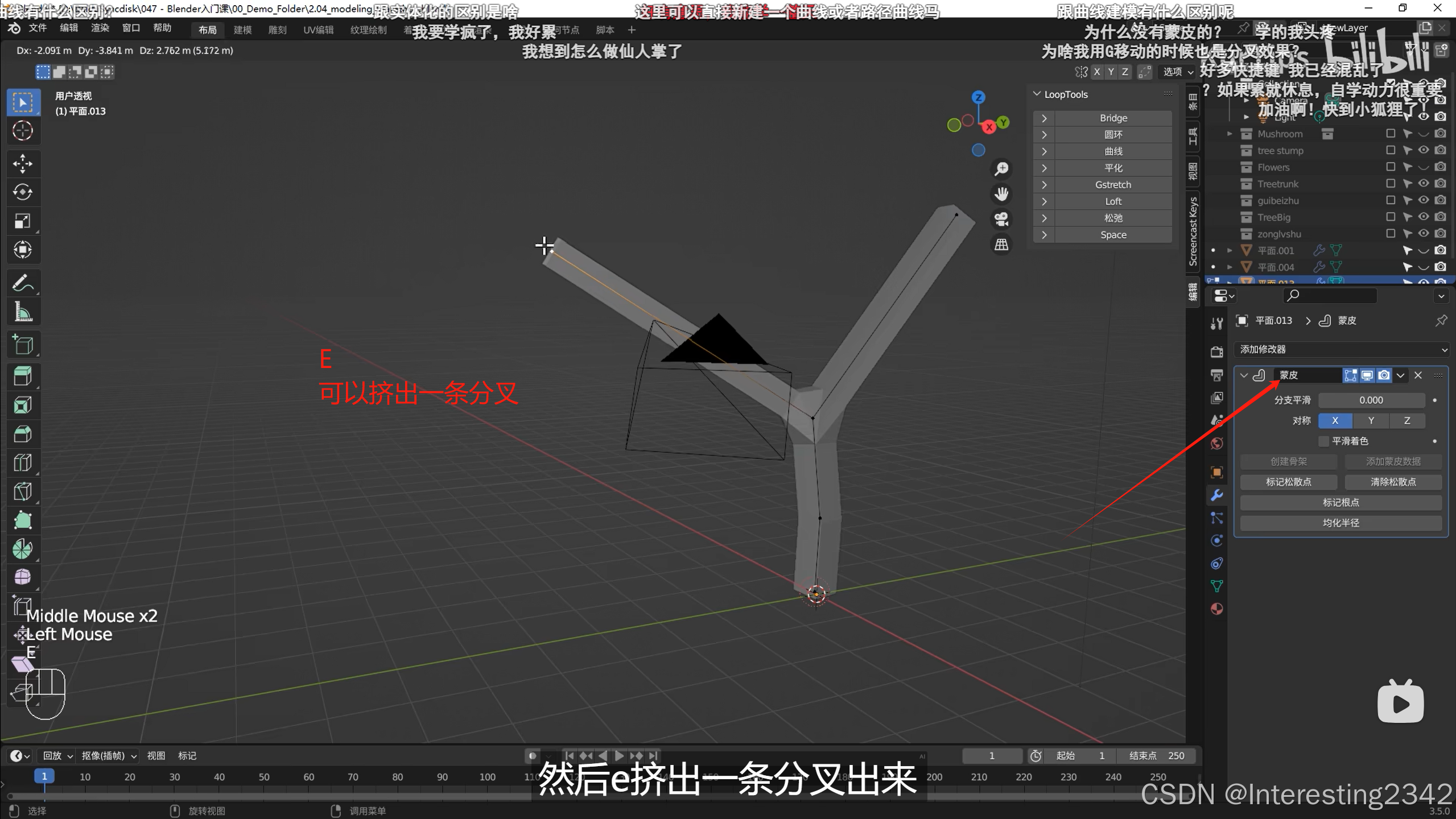The height and width of the screenshot is (819, 1456).
Task: Enable the 平滑着色 checkbox
Action: click(1324, 441)
